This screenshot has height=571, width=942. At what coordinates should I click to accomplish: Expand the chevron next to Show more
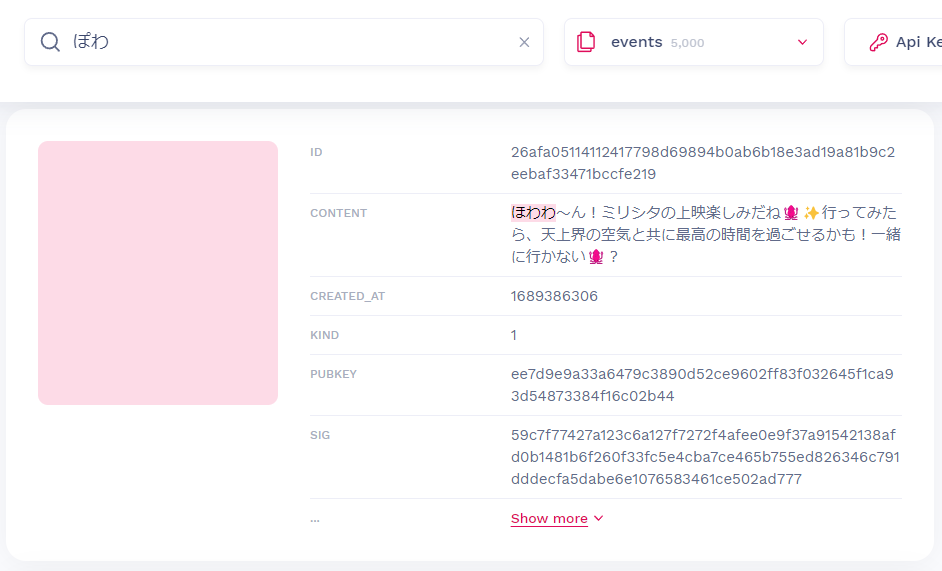(599, 519)
